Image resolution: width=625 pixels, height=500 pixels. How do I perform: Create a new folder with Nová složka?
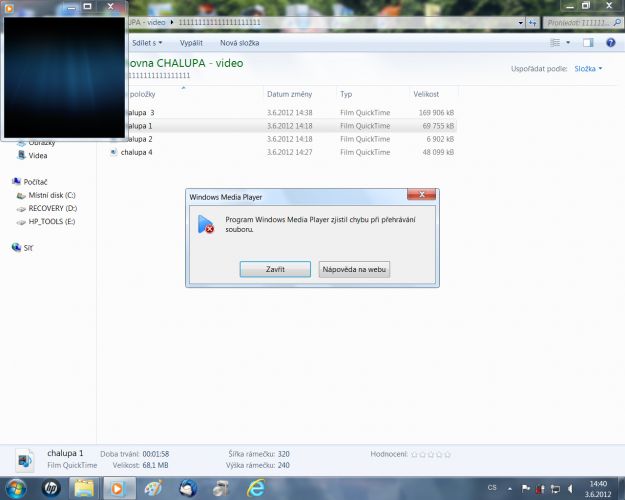pos(240,43)
